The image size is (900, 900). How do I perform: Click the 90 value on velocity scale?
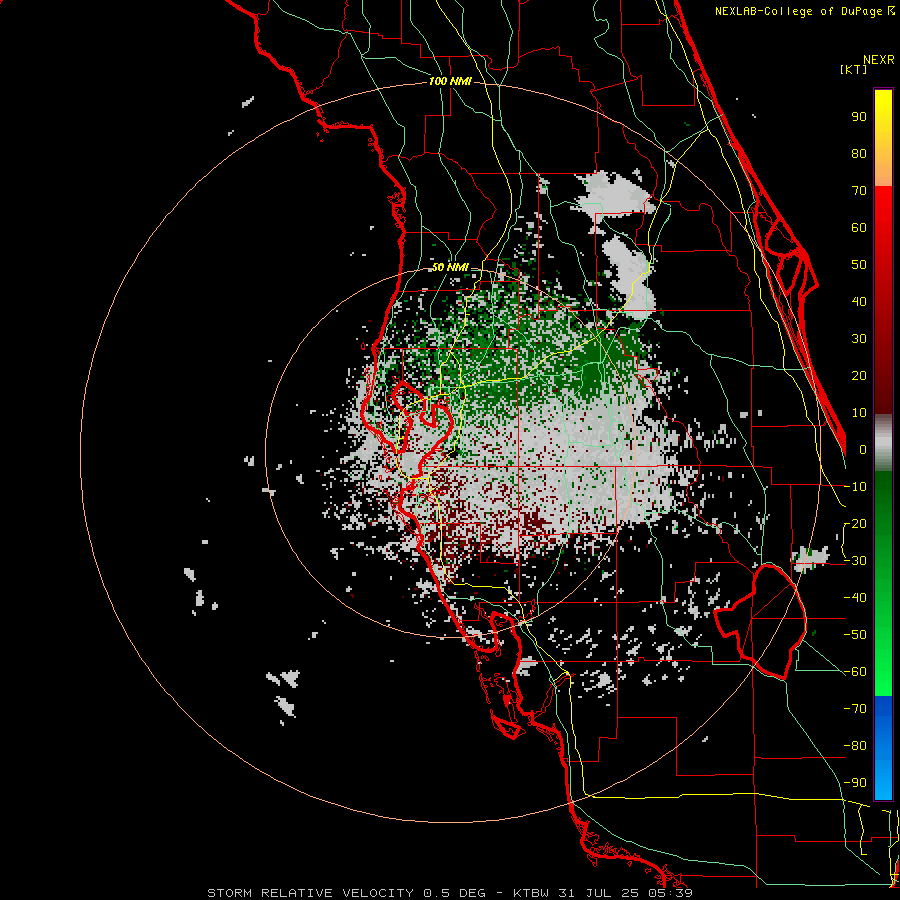[x=859, y=117]
